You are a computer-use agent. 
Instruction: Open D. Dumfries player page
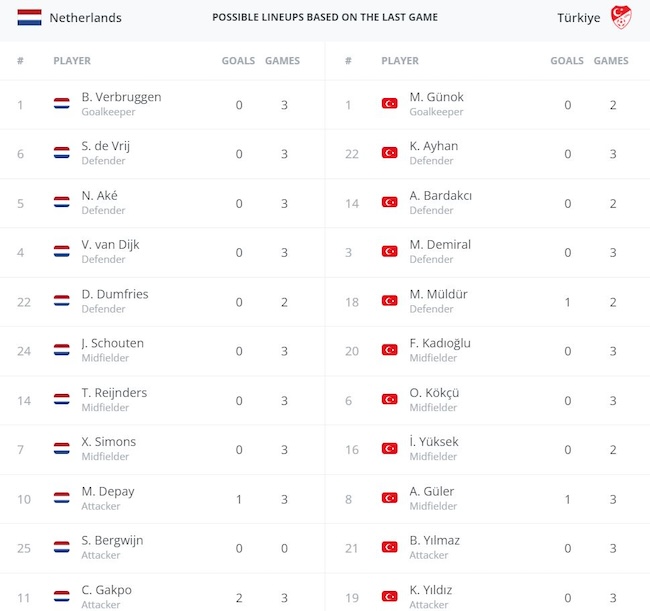click(114, 294)
